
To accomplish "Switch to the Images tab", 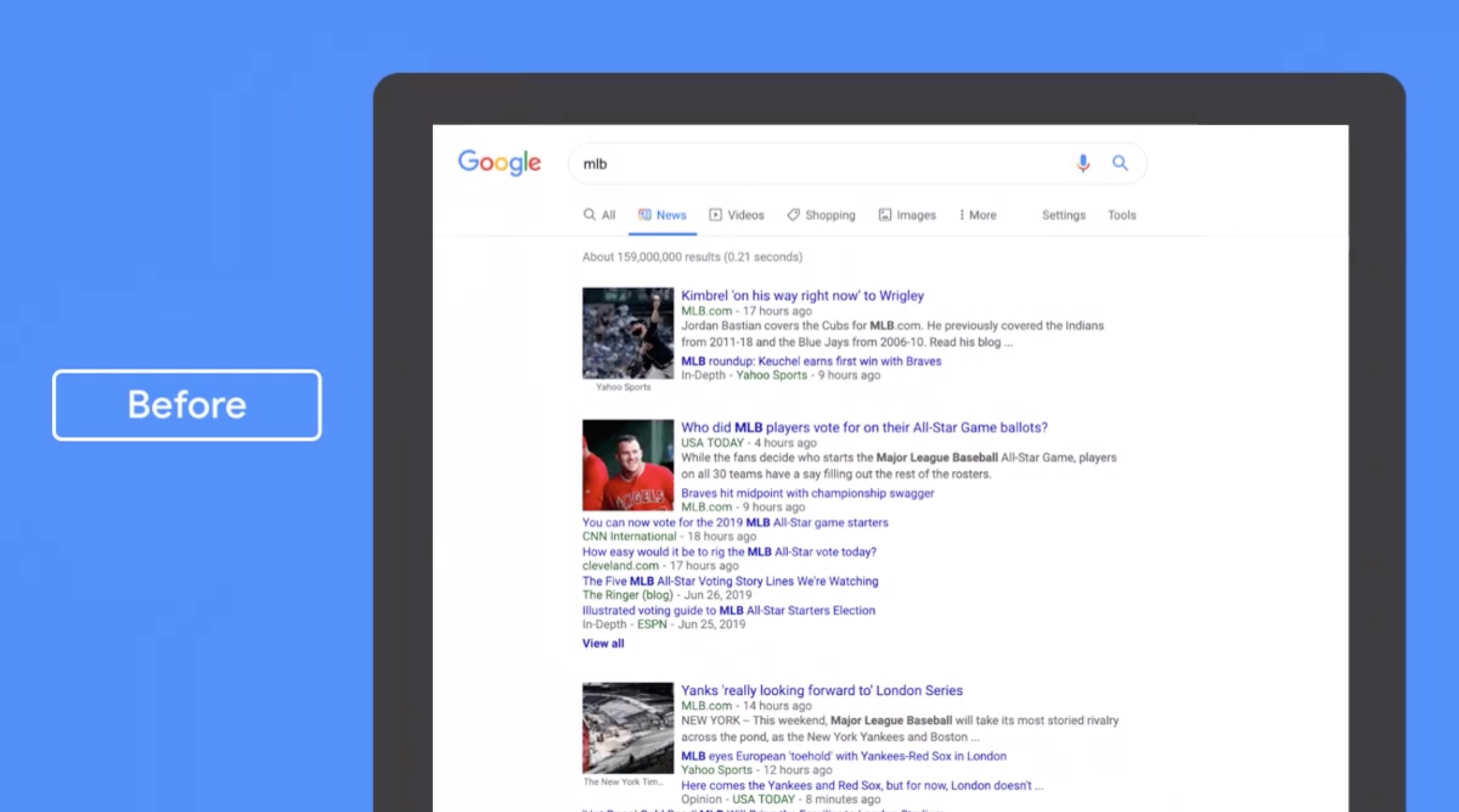I will coord(915,215).
